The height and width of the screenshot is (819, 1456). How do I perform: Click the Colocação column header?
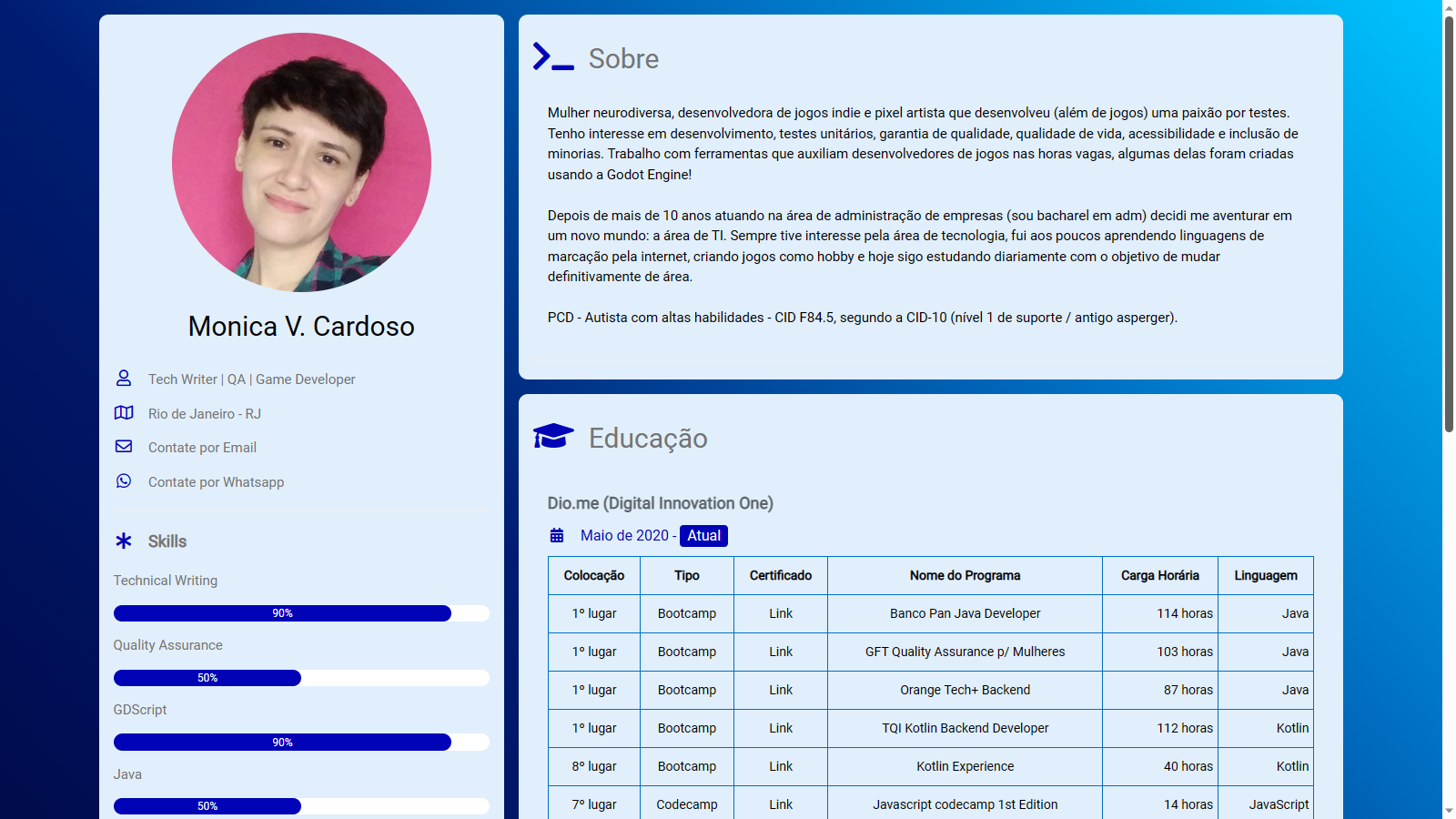click(x=594, y=575)
